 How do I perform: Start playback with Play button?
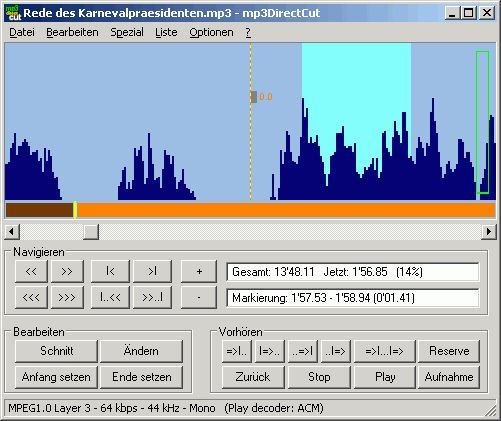tap(385, 377)
